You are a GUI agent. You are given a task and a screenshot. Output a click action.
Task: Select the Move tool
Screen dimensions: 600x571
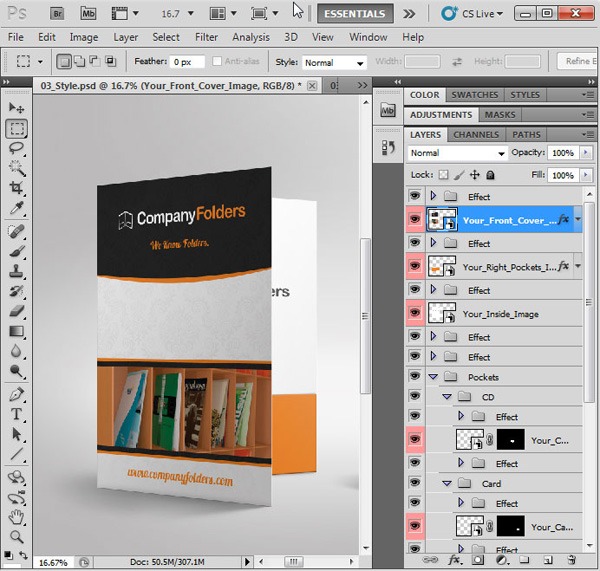[x=17, y=107]
